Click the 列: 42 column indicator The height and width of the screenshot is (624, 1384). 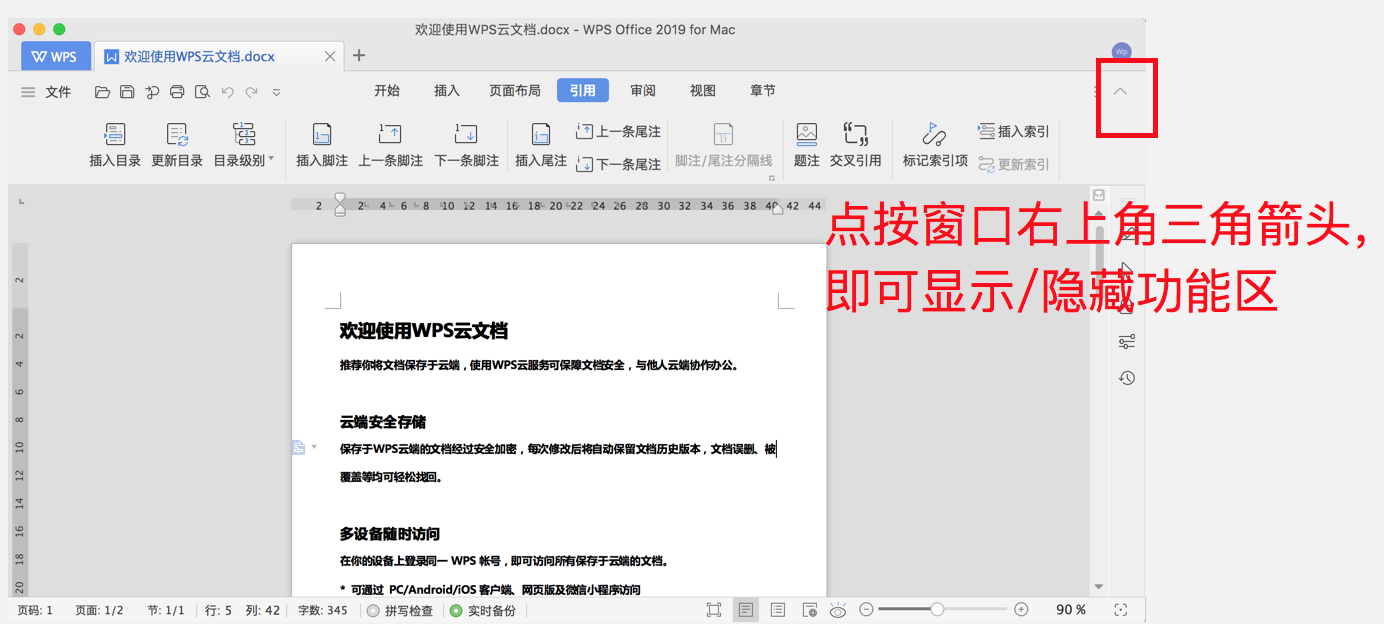coord(262,610)
